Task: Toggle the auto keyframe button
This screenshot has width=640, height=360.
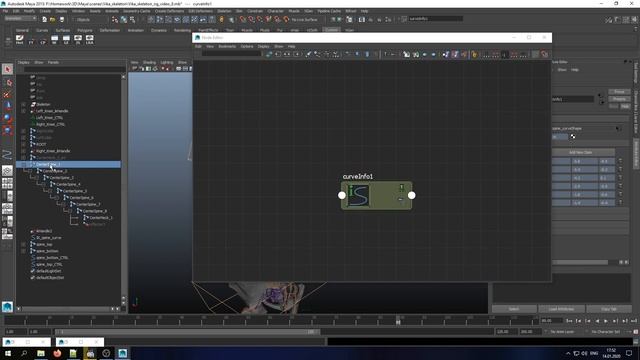Action: coord(636,332)
